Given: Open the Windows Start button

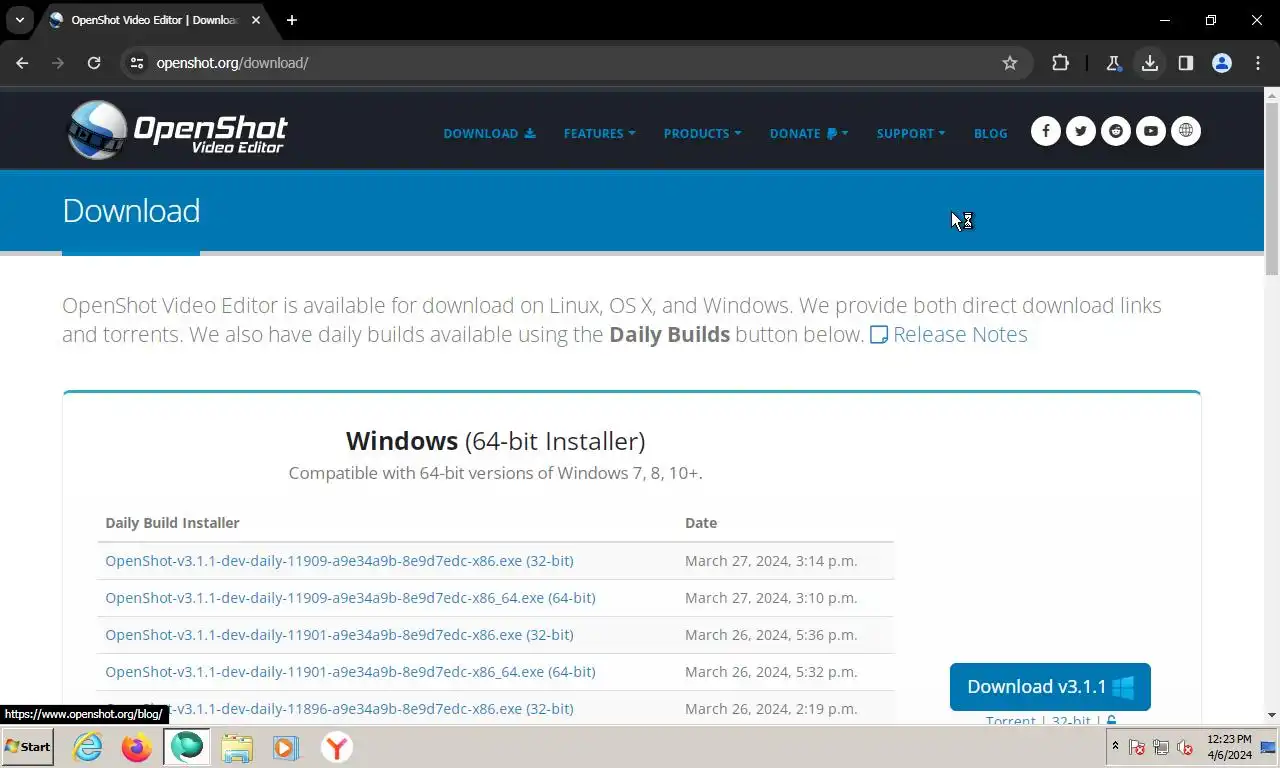Looking at the screenshot, I should [28, 747].
